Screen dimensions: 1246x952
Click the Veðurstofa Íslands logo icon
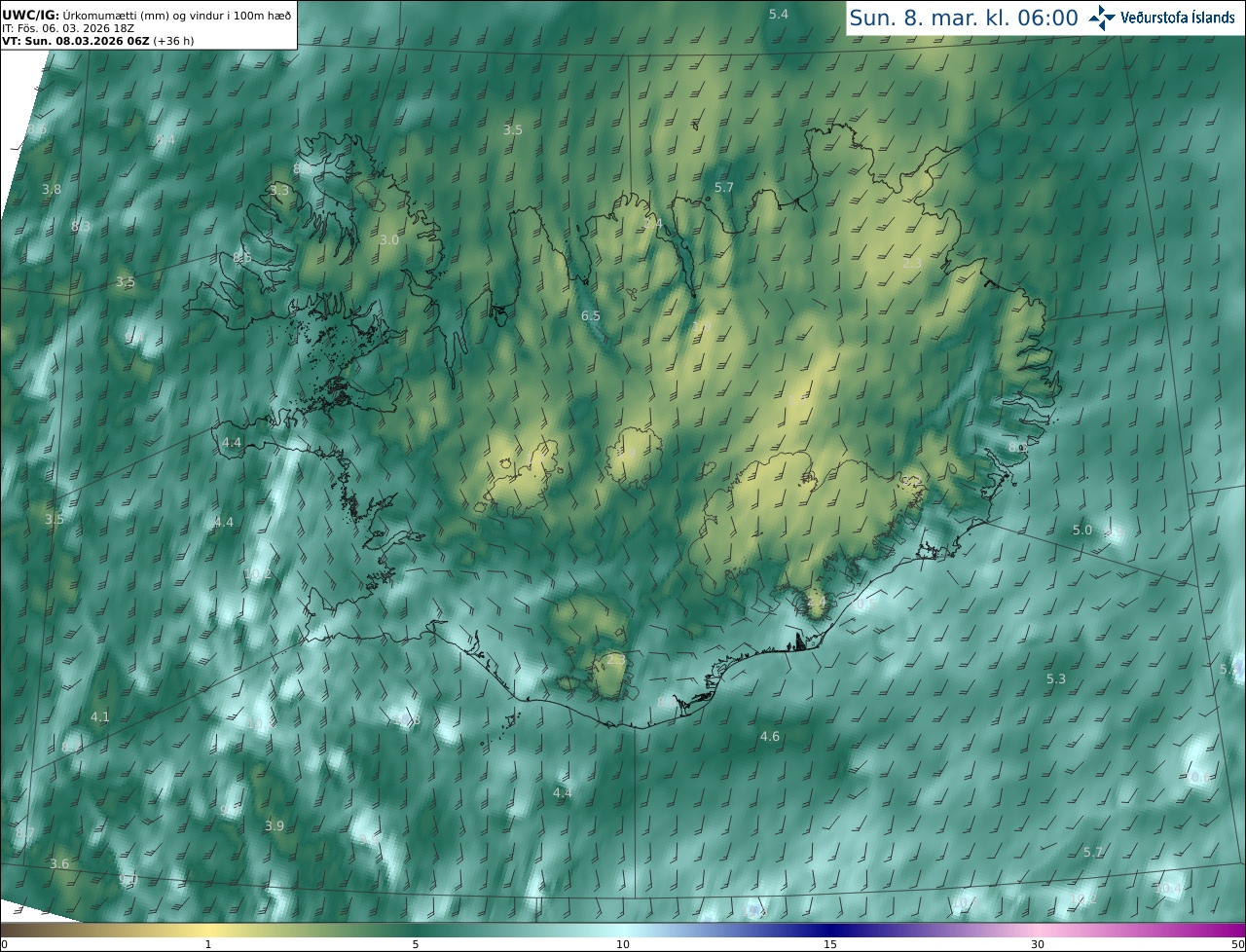point(1102,17)
